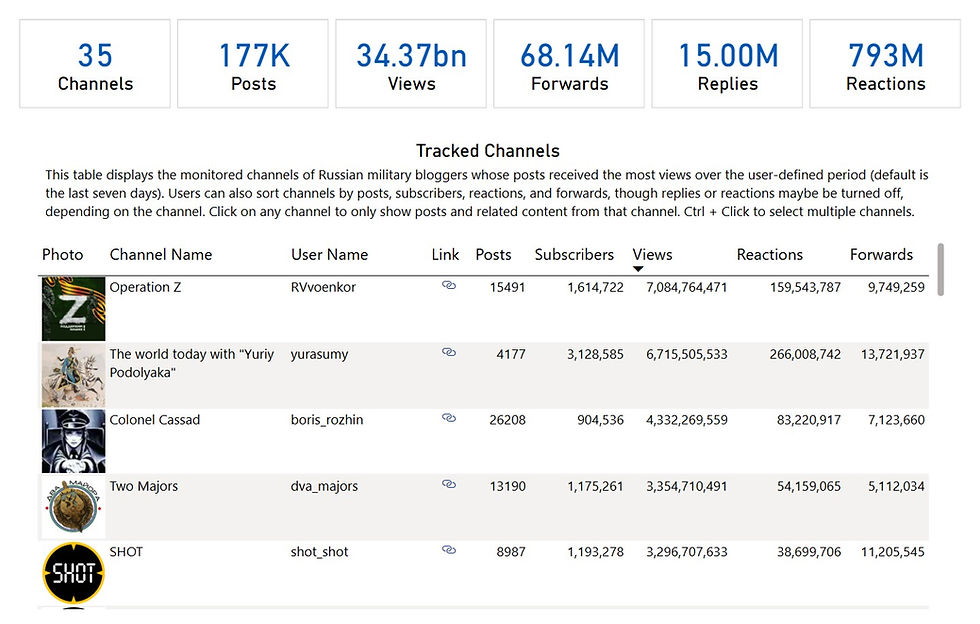The height and width of the screenshot is (624, 980).
Task: Click subscribers value 1,175,261
Action: (x=596, y=486)
